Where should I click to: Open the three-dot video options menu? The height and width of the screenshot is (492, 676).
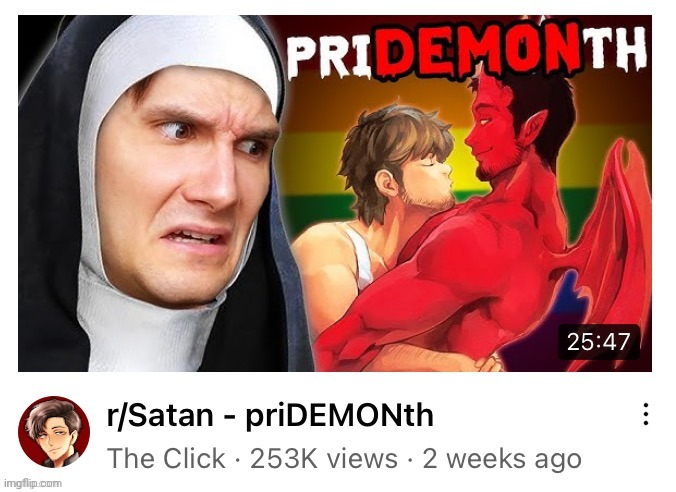click(645, 414)
